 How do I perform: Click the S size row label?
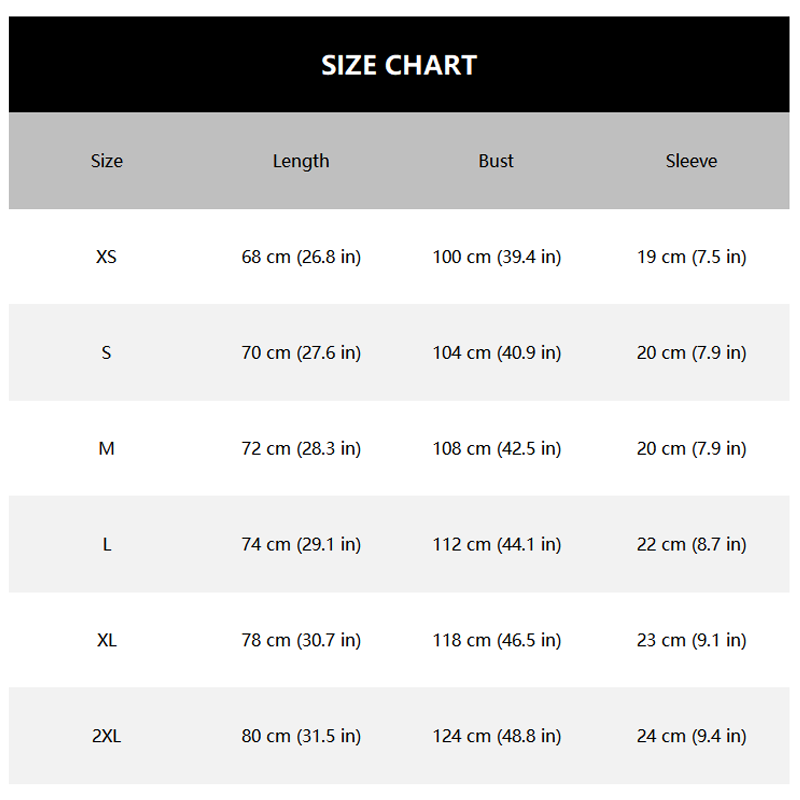tap(107, 353)
